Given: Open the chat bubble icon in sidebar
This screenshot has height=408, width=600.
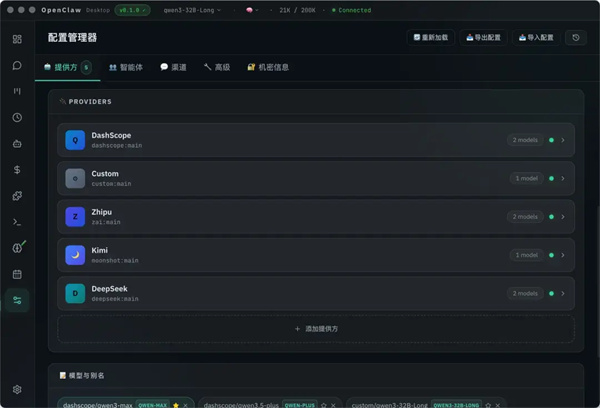Looking at the screenshot, I should [17, 65].
